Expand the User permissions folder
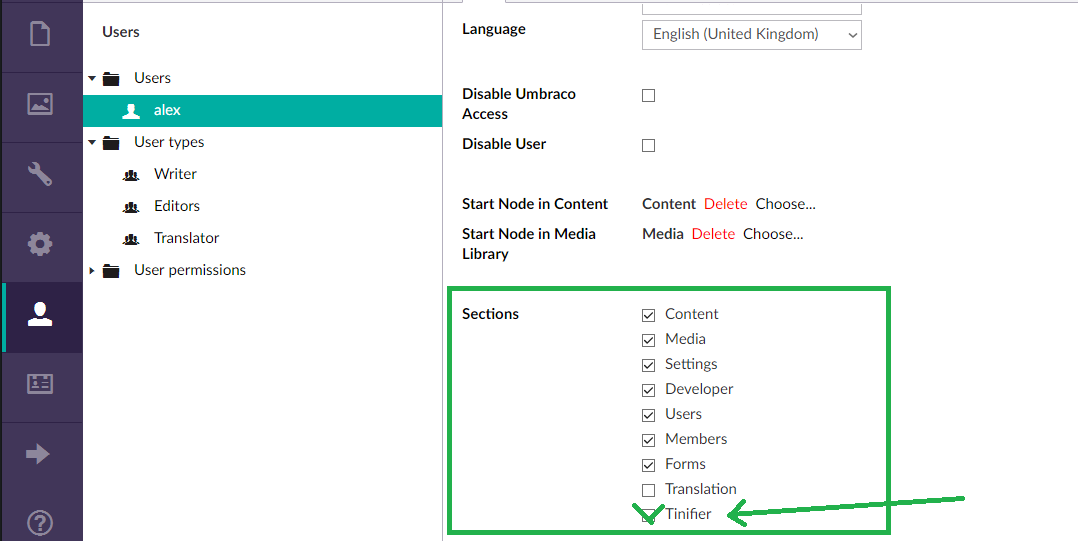 tap(93, 270)
